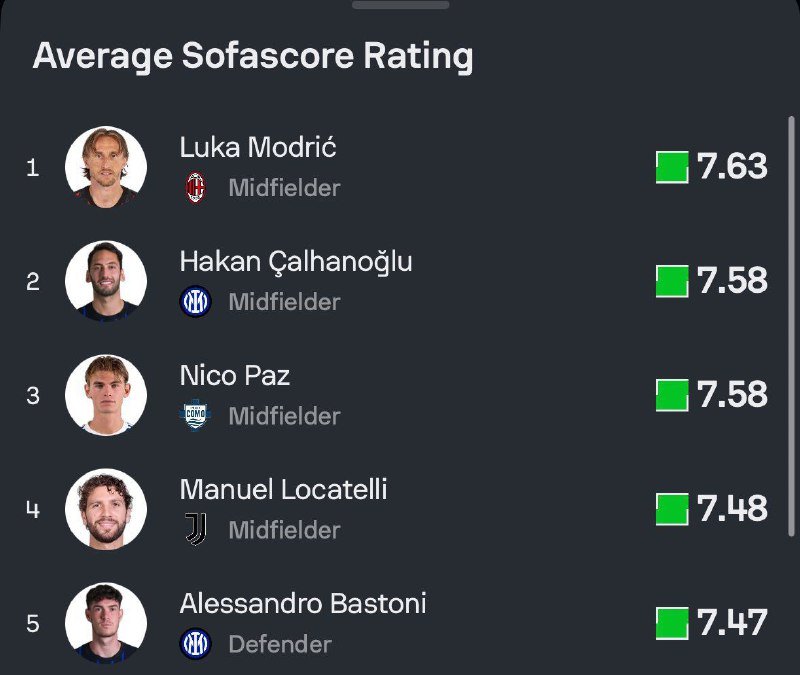Viewport: 800px width, 675px height.
Task: Open Alessandro Bastoni's profile photo
Action: coord(106,622)
